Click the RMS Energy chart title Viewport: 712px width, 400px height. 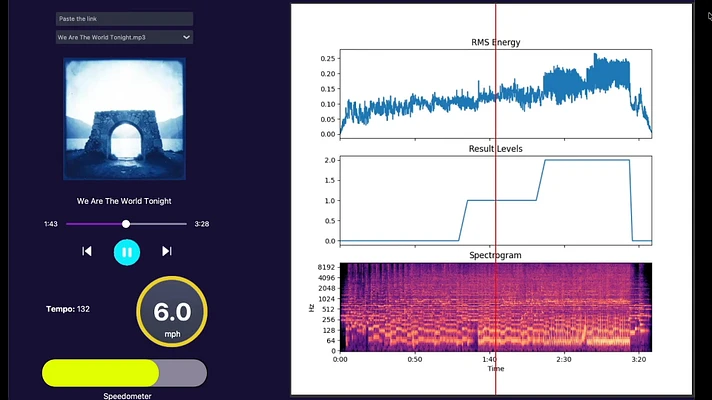click(x=495, y=42)
